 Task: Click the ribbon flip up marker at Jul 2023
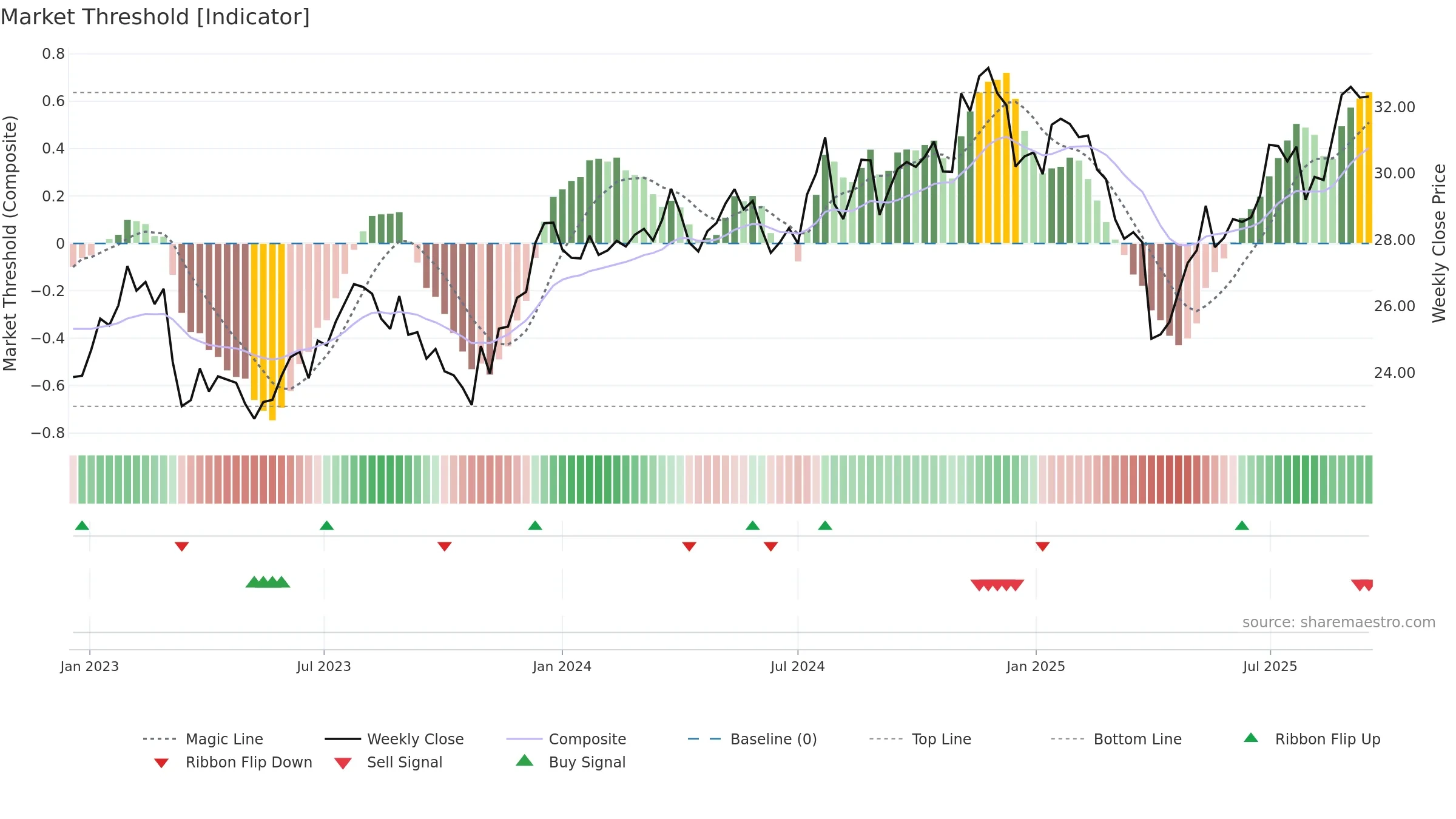326,525
